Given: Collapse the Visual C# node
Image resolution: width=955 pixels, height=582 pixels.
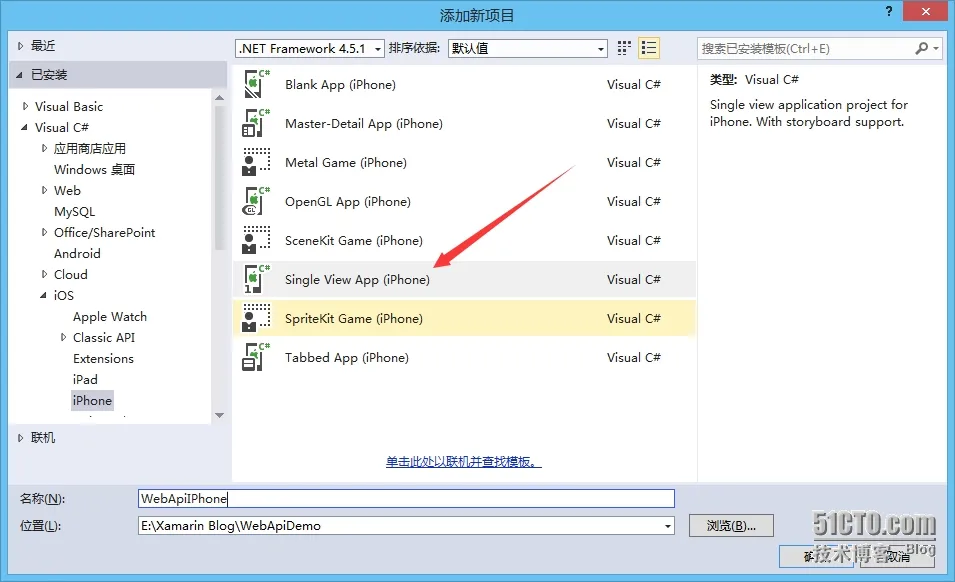Looking at the screenshot, I should click(x=24, y=127).
